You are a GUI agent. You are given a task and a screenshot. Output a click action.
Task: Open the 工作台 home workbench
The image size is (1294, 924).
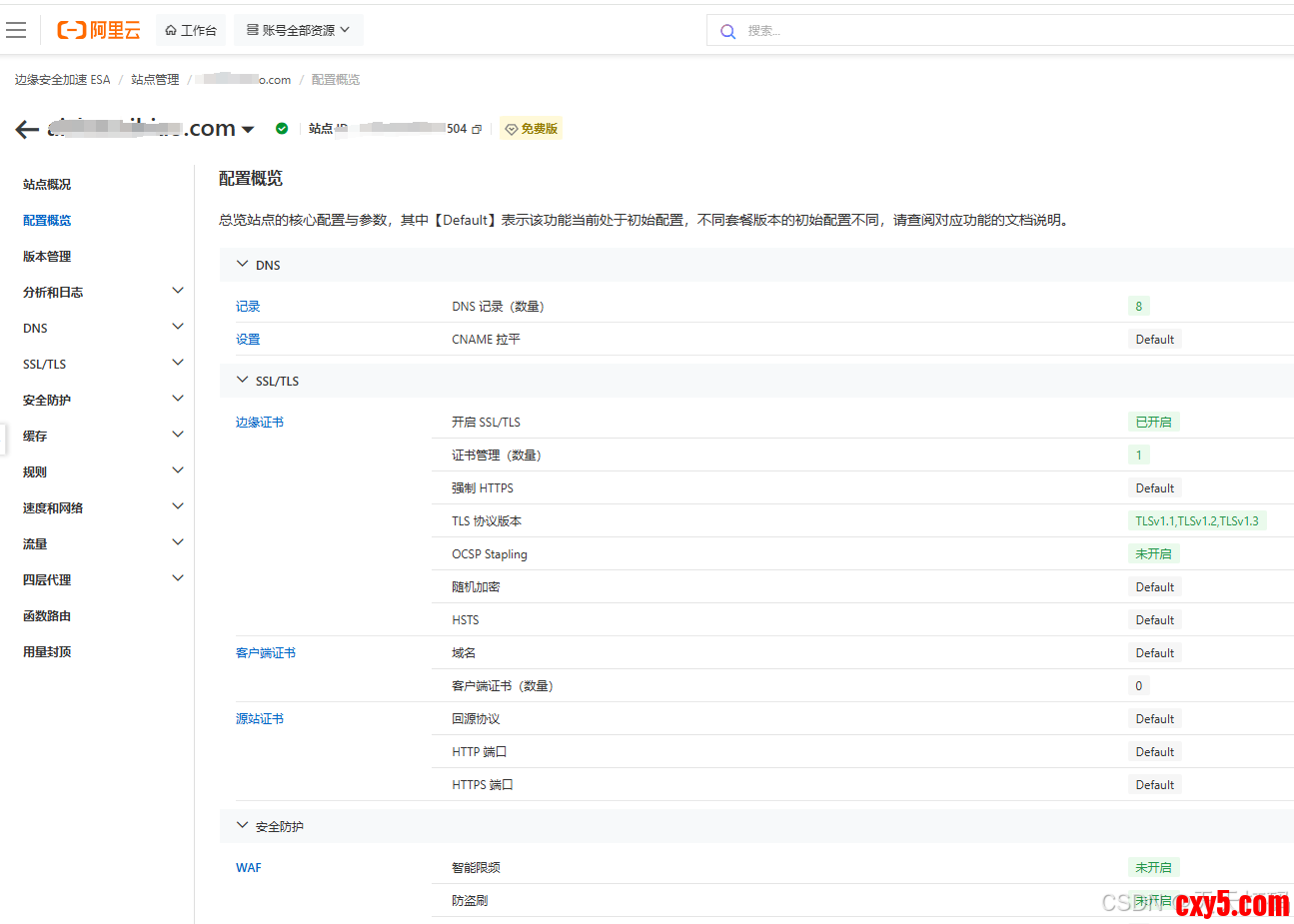191,30
